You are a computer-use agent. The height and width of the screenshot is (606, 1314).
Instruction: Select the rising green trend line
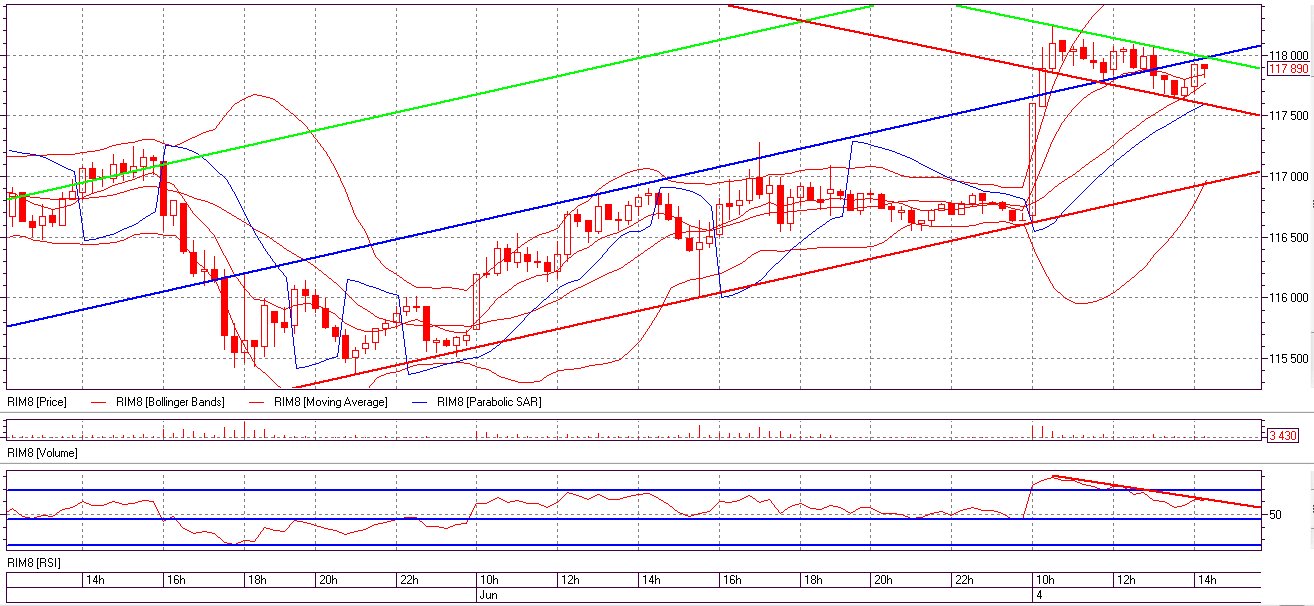[x=440, y=101]
